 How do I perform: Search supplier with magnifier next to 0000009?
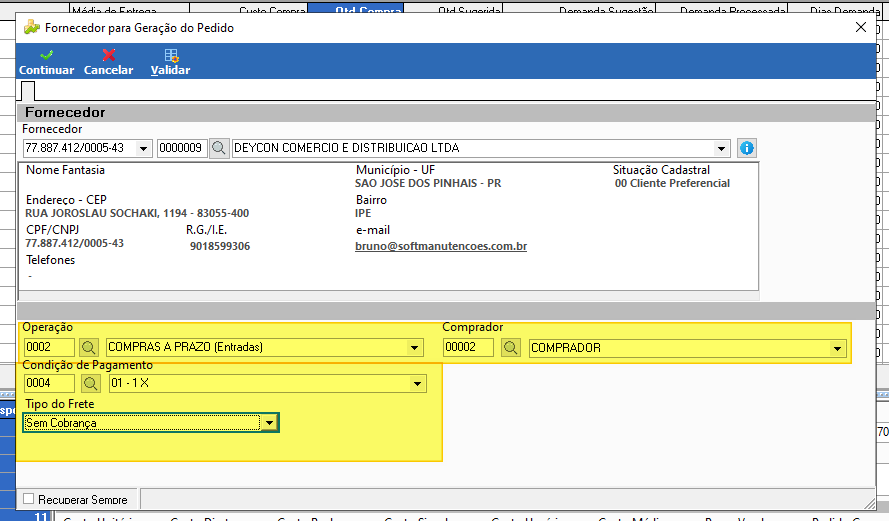[219, 149]
